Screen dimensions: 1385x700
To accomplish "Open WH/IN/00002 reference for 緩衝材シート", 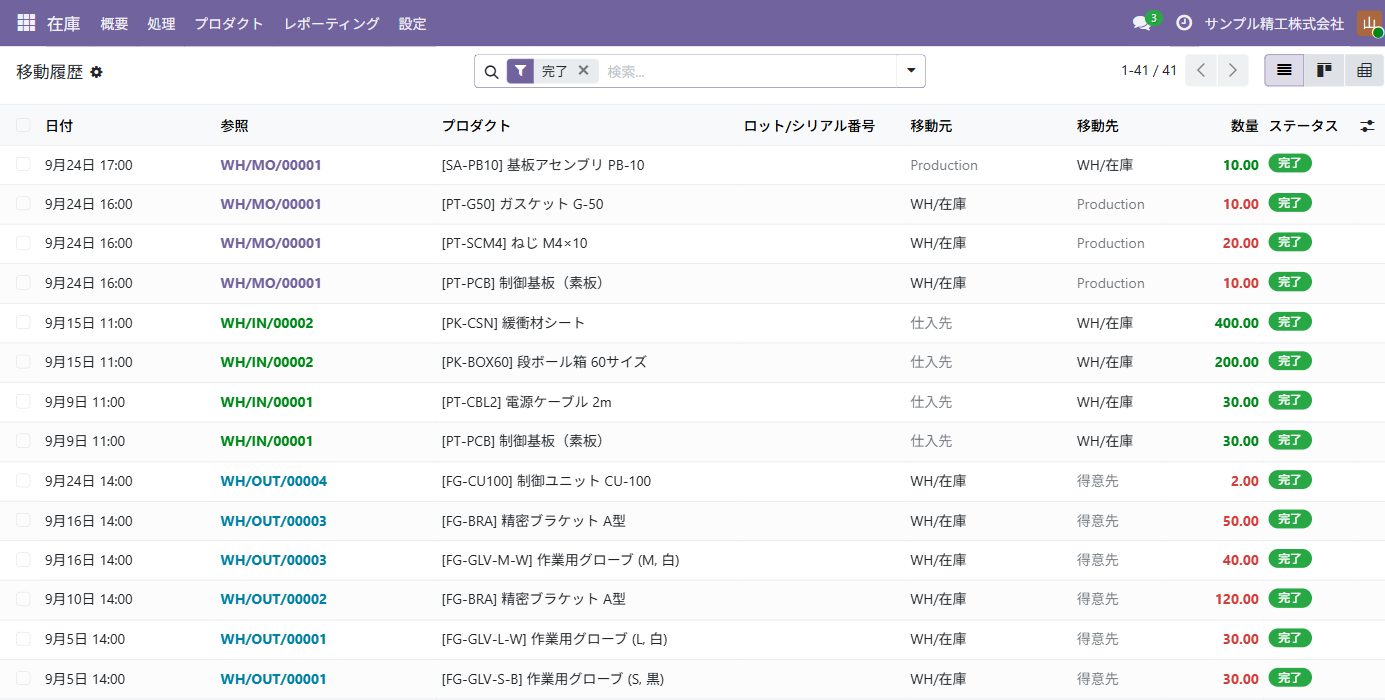I will pyautogui.click(x=267, y=323).
